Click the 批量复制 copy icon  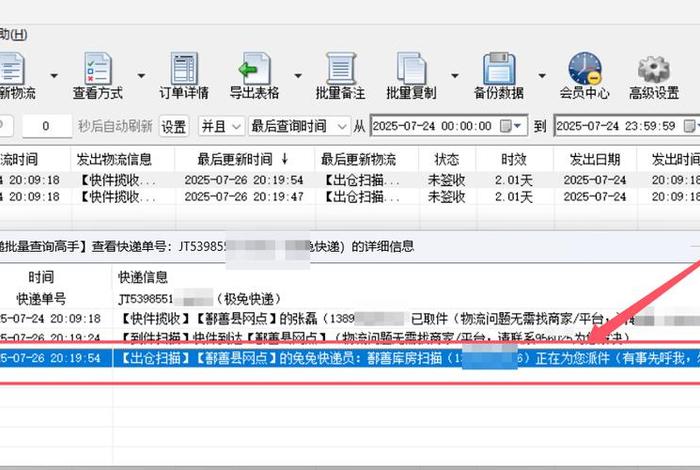pyautogui.click(x=411, y=68)
